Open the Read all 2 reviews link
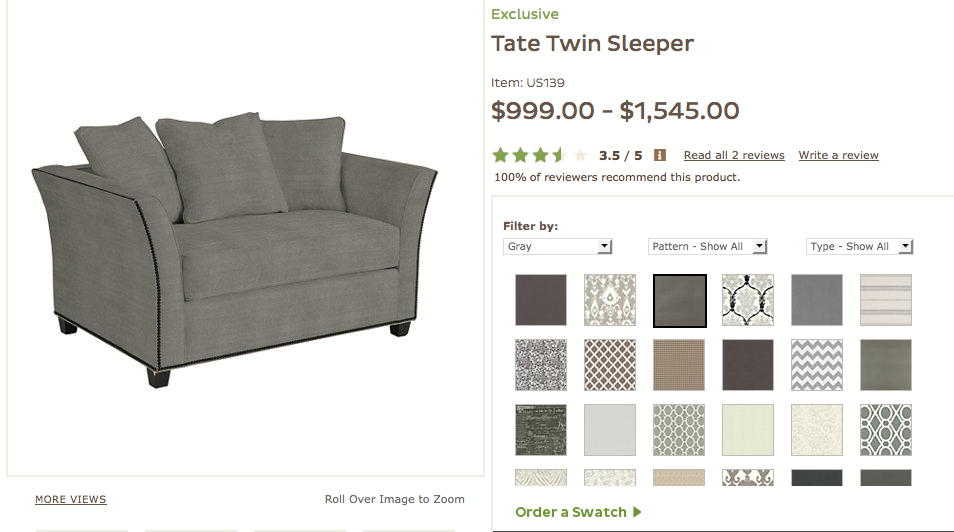The width and height of the screenshot is (954, 532). click(734, 155)
